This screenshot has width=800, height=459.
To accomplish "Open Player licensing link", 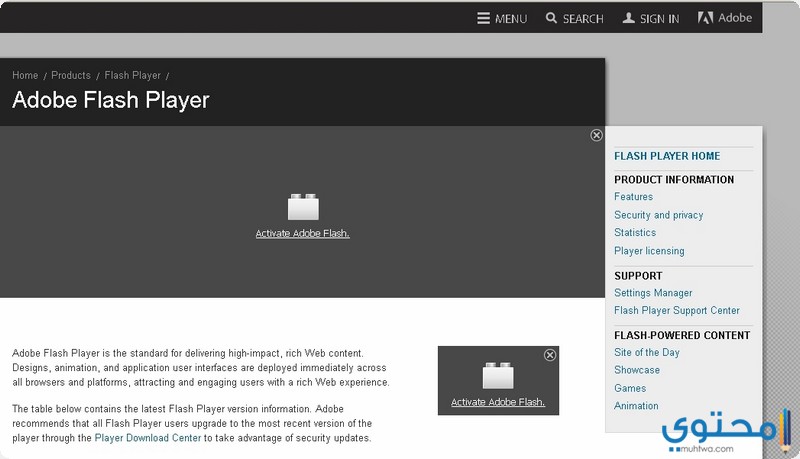I will click(x=649, y=251).
